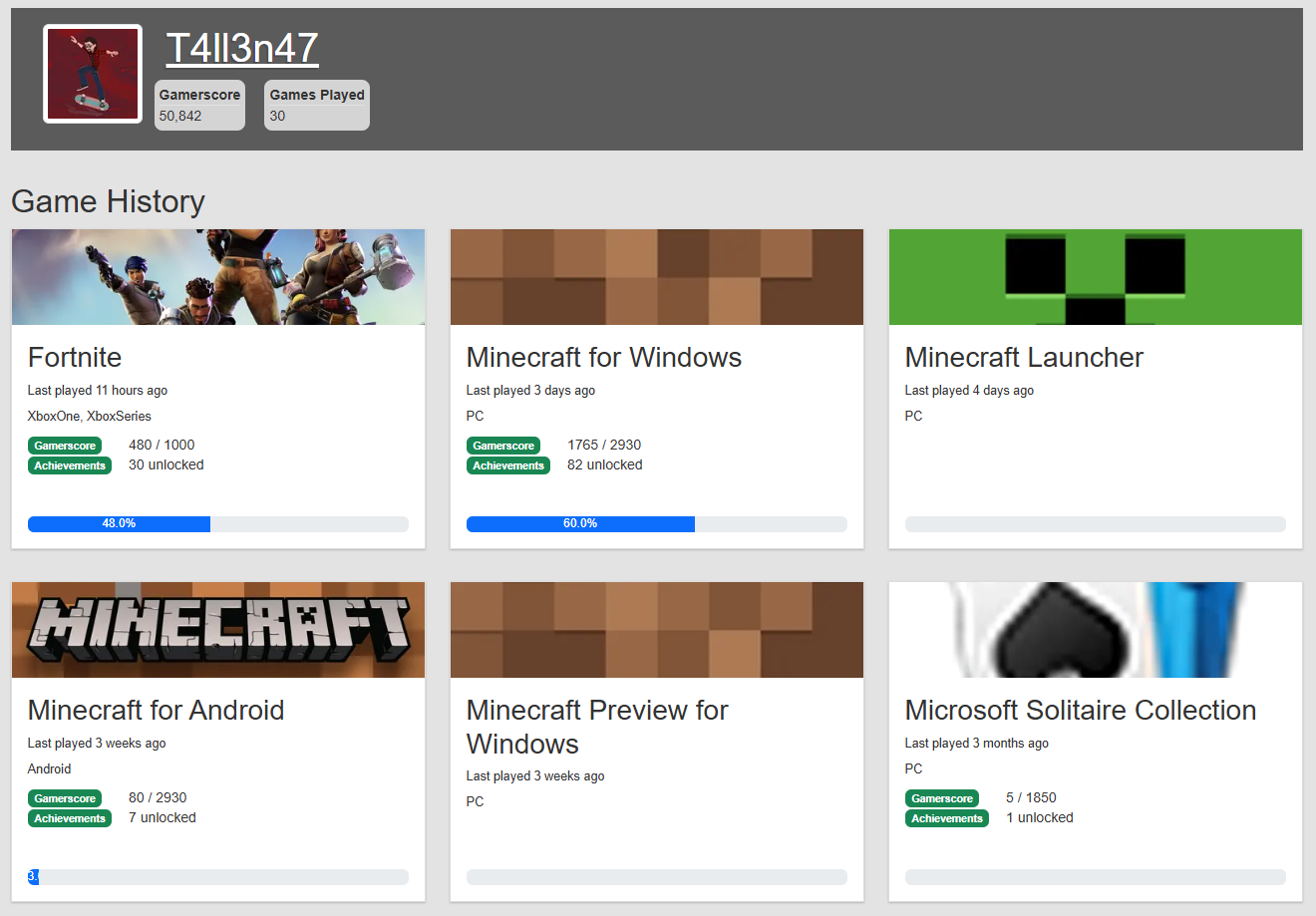This screenshot has width=1316, height=916.
Task: Open the Minecraft for Android logo banner
Action: point(218,630)
